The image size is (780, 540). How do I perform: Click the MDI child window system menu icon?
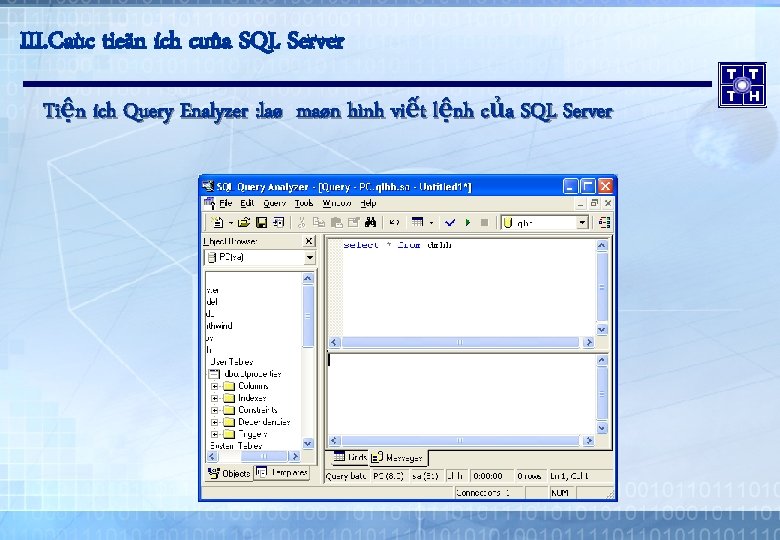(x=209, y=203)
